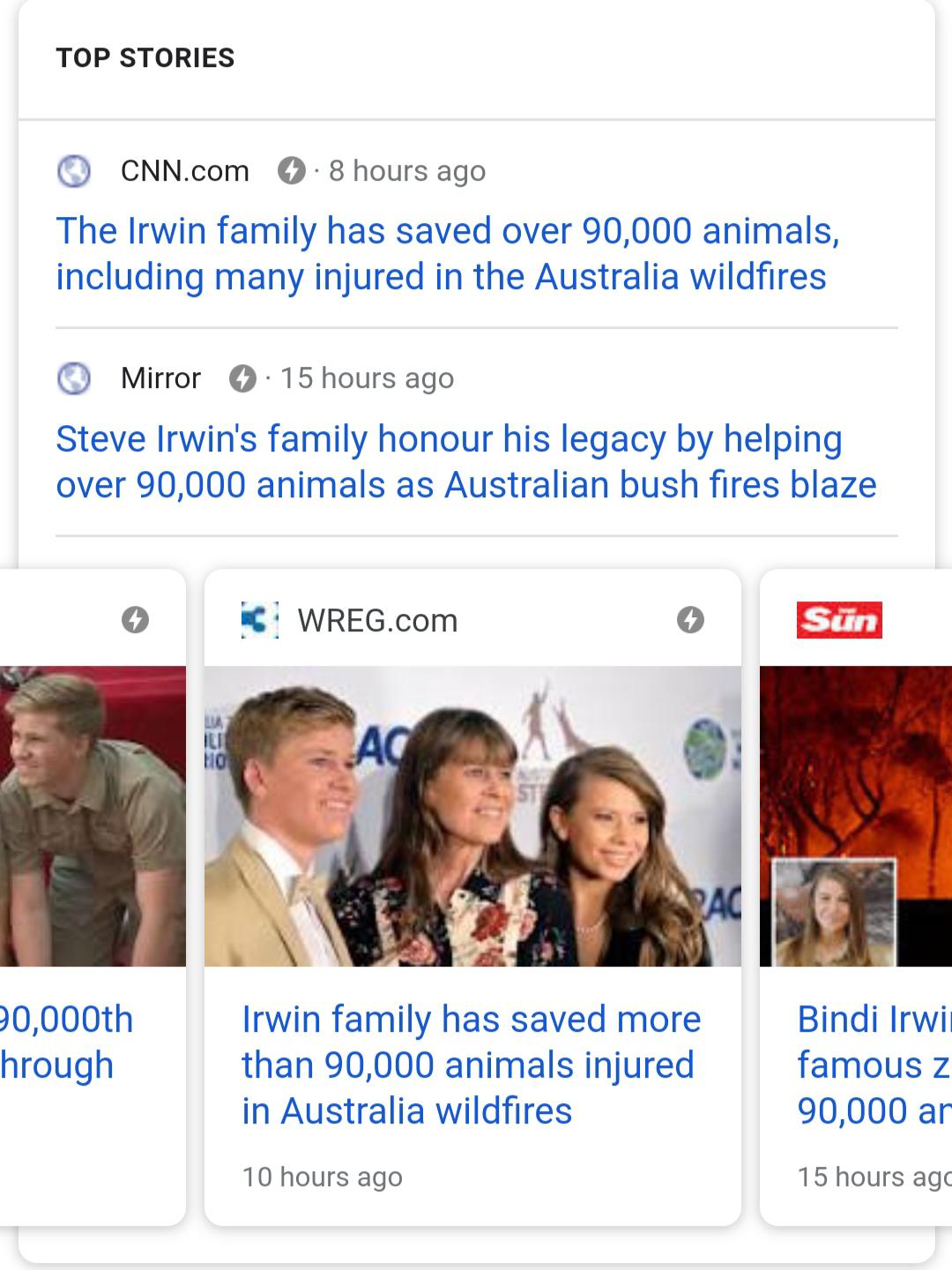
Task: Click the WREG.com site logo icon
Action: (260, 620)
